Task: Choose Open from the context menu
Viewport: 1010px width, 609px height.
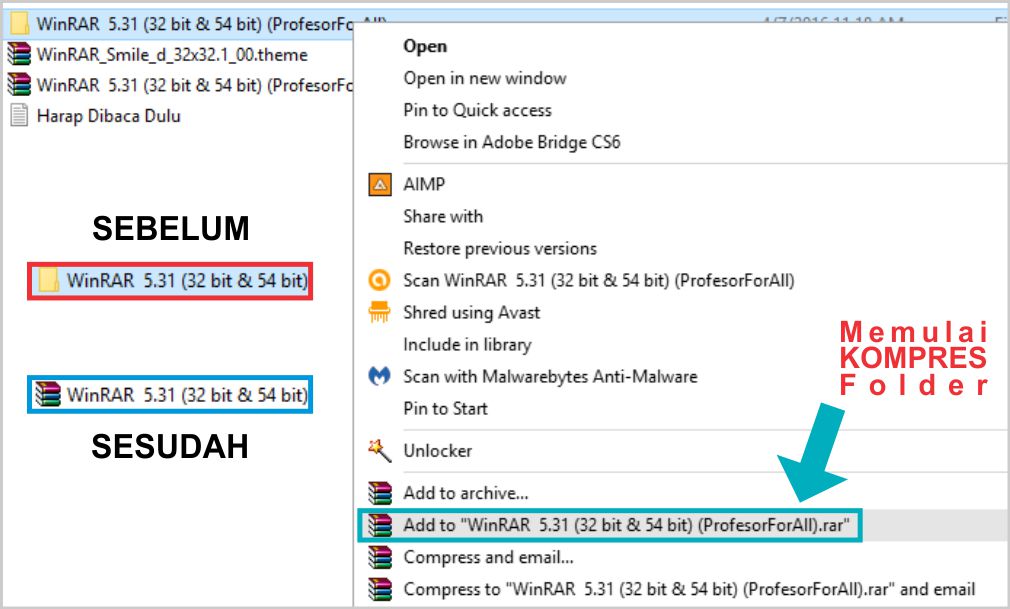Action: (425, 46)
